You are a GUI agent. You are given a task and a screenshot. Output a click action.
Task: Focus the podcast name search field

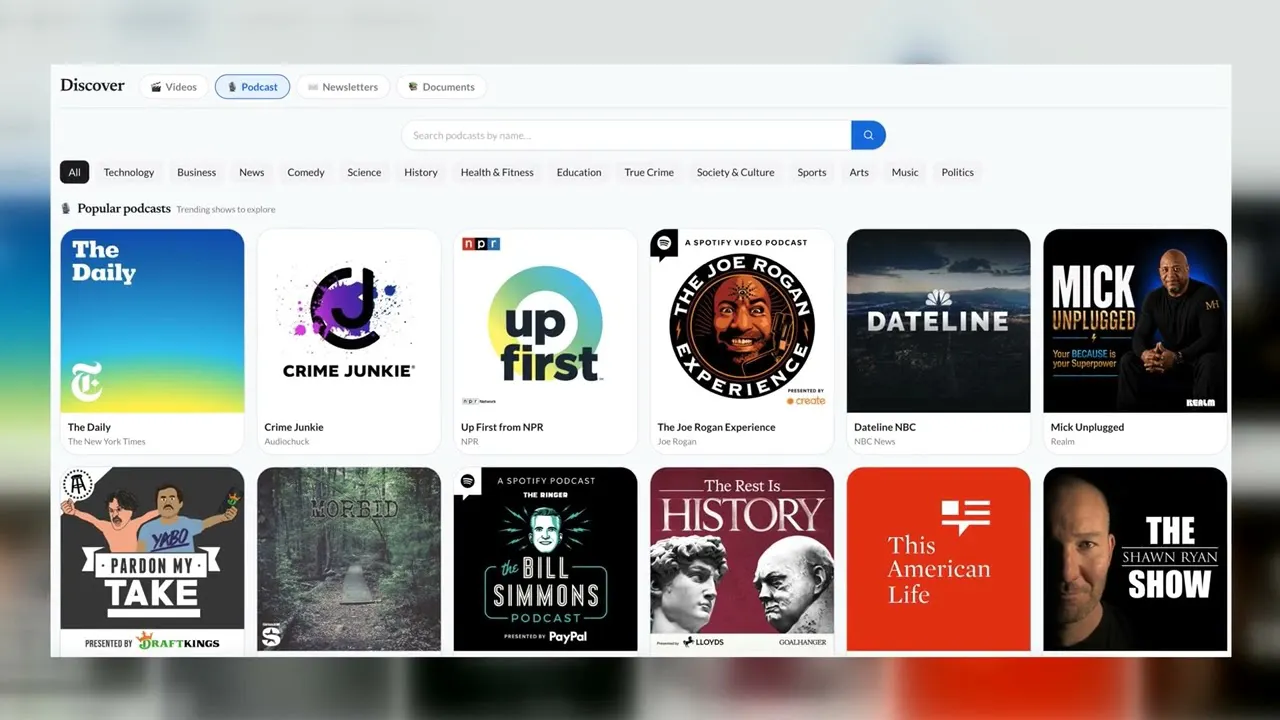[x=626, y=135]
